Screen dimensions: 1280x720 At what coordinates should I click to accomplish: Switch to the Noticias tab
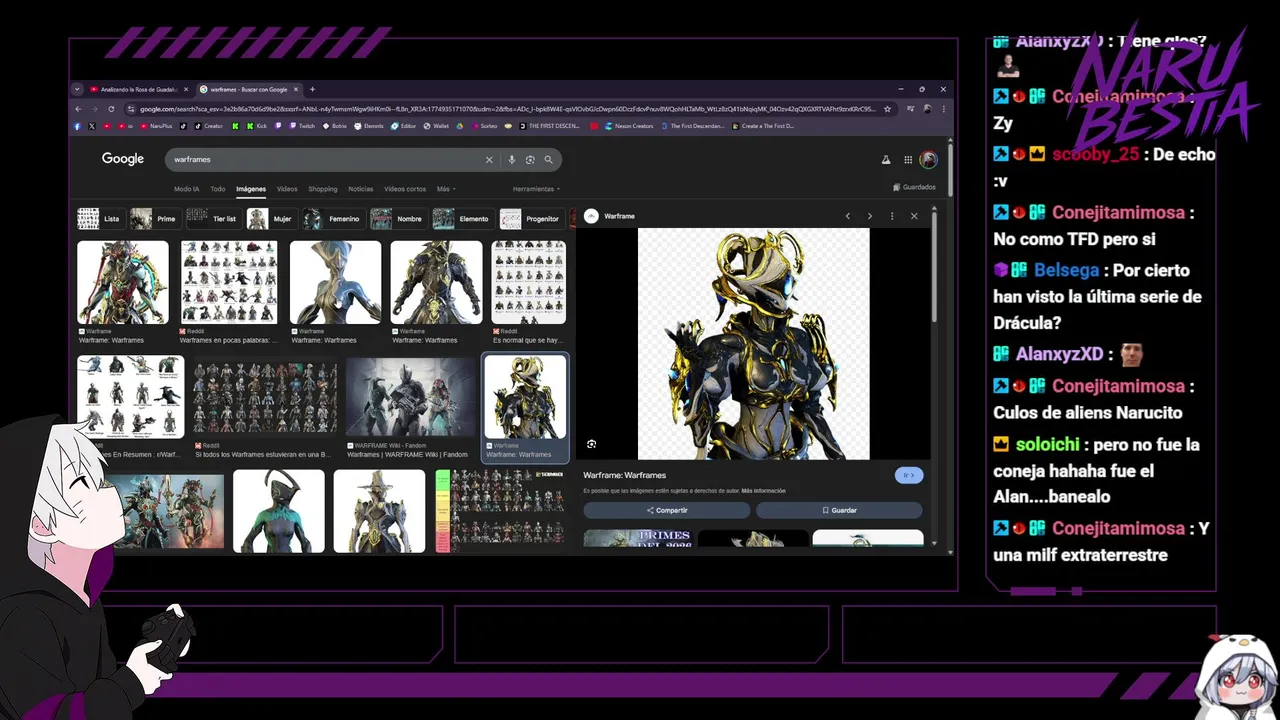[361, 189]
